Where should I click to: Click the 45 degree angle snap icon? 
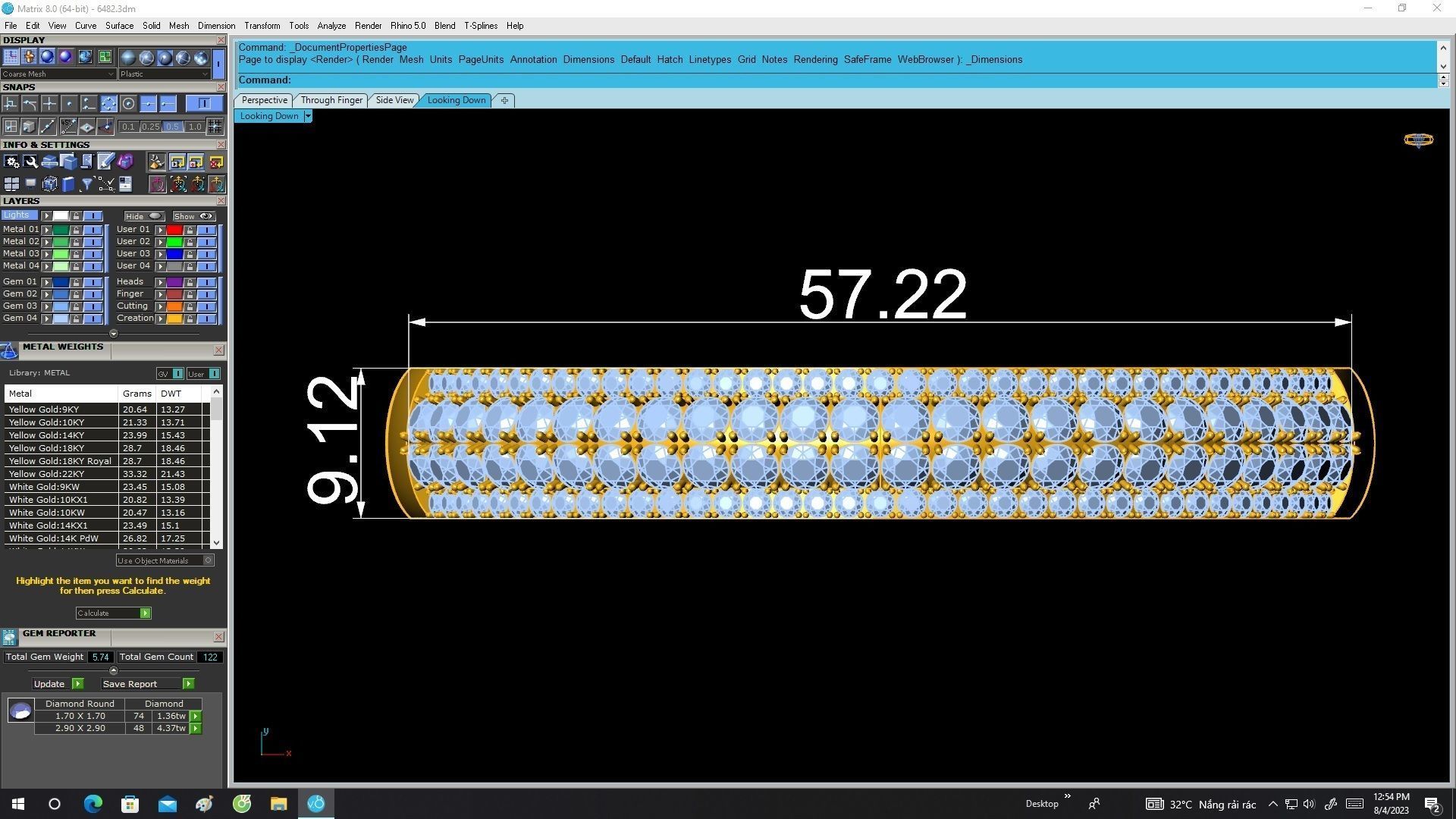68,127
